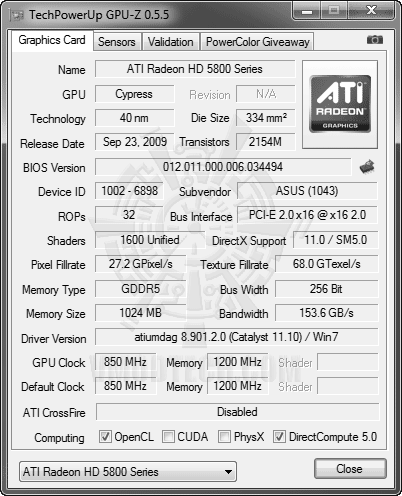Click the Close button
The image size is (402, 496).
pyautogui.click(x=350, y=469)
